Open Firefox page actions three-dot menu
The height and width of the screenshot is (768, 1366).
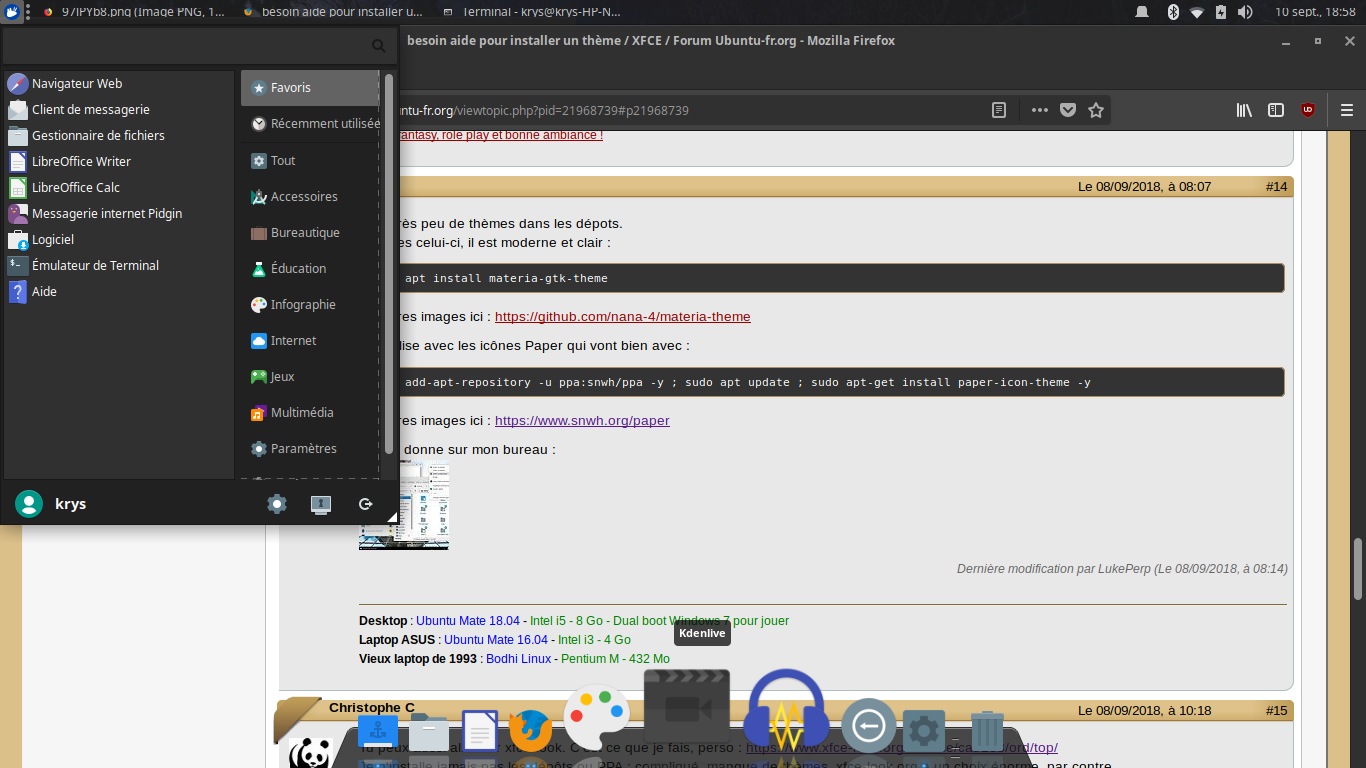tap(1040, 110)
